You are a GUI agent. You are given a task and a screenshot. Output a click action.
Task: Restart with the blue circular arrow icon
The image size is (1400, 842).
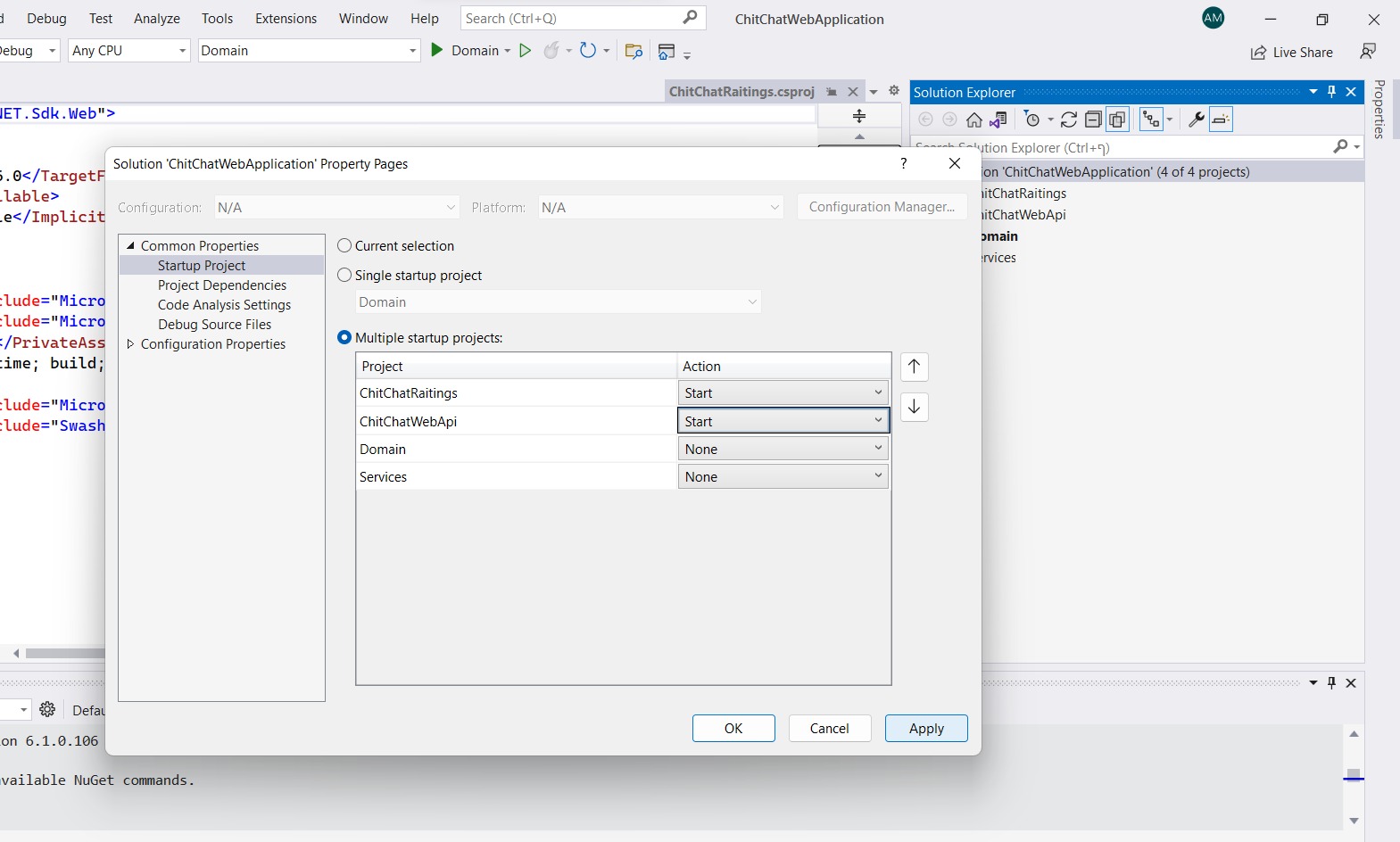click(x=587, y=50)
